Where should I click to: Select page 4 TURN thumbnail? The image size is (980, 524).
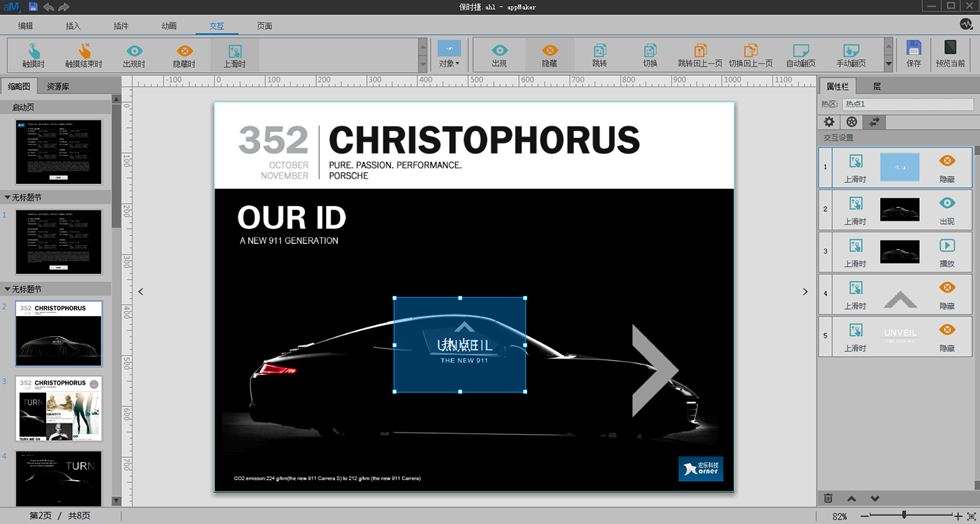(x=59, y=478)
